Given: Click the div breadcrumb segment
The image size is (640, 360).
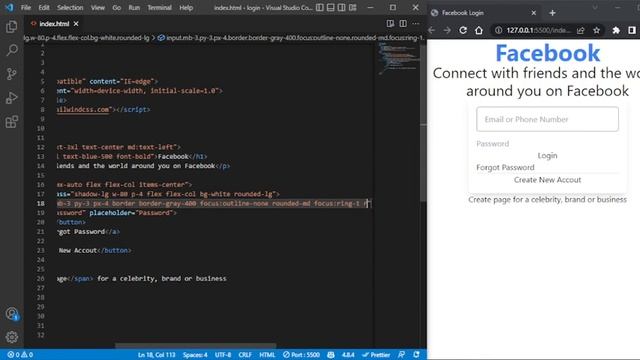Looking at the screenshot, I should pos(87,38).
